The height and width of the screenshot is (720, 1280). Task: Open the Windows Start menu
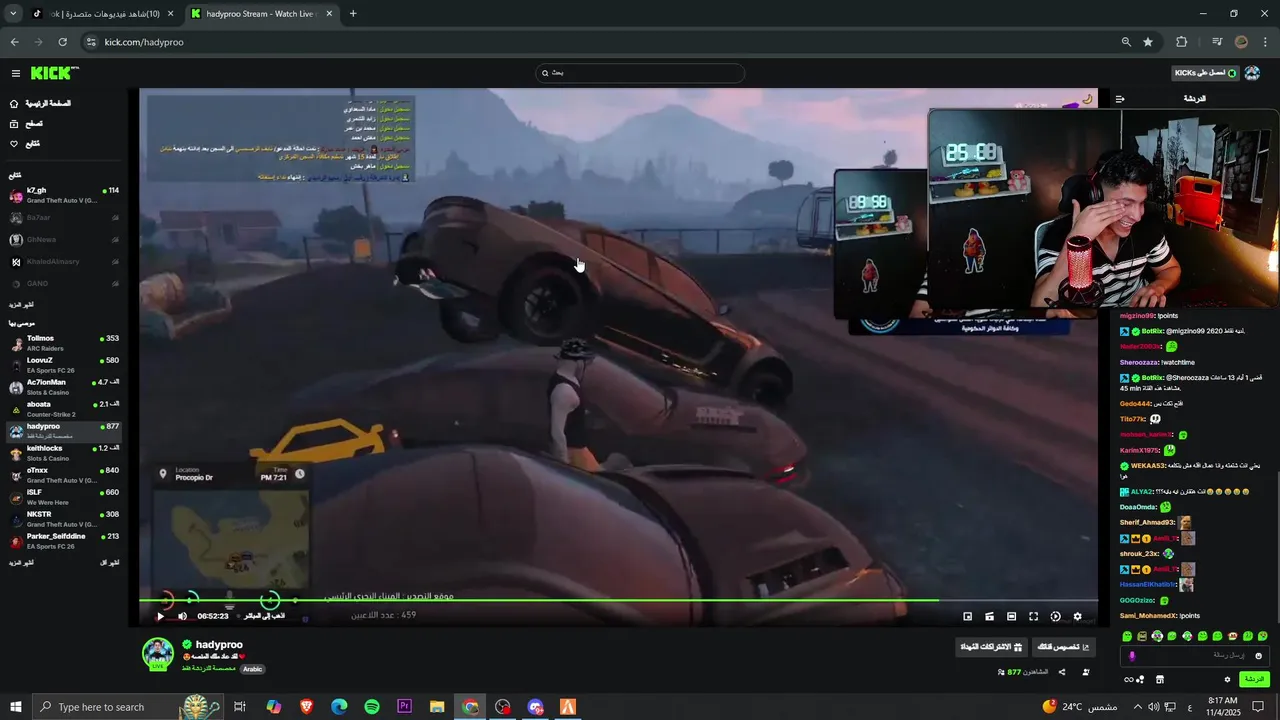click(15, 707)
